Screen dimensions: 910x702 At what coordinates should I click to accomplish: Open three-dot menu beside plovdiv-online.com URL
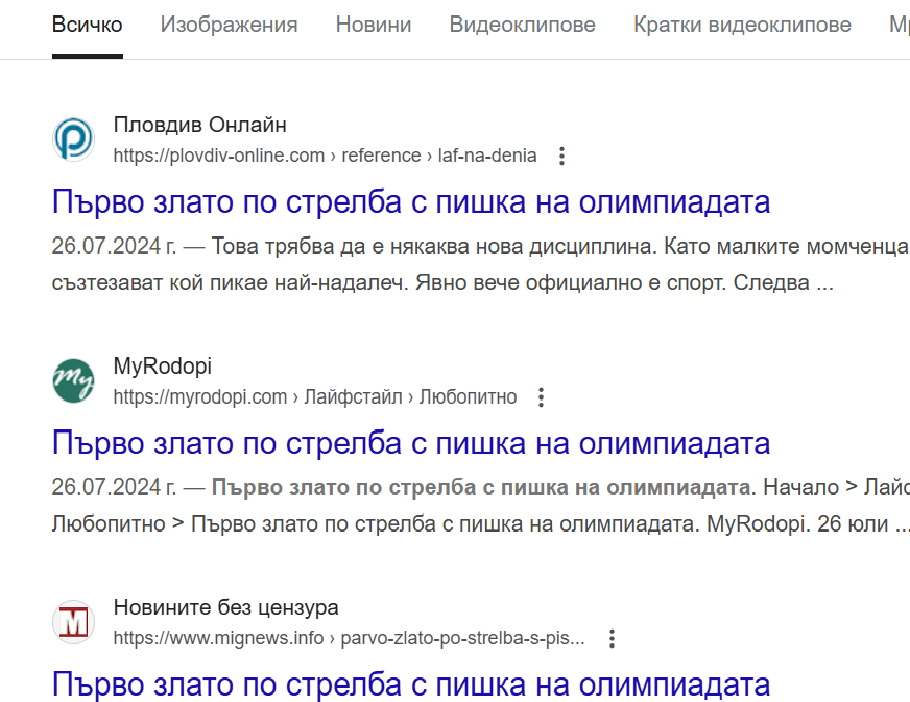562,156
